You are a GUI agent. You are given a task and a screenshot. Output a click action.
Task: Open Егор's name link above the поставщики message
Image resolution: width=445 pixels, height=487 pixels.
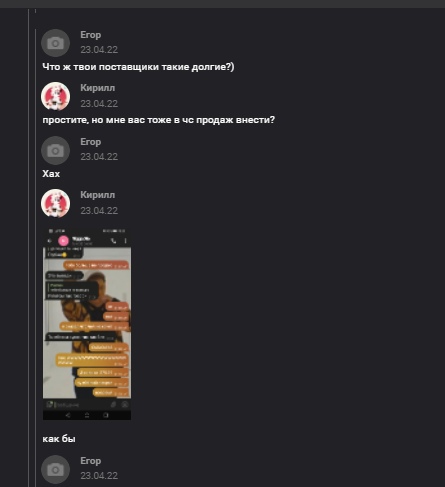(x=91, y=35)
